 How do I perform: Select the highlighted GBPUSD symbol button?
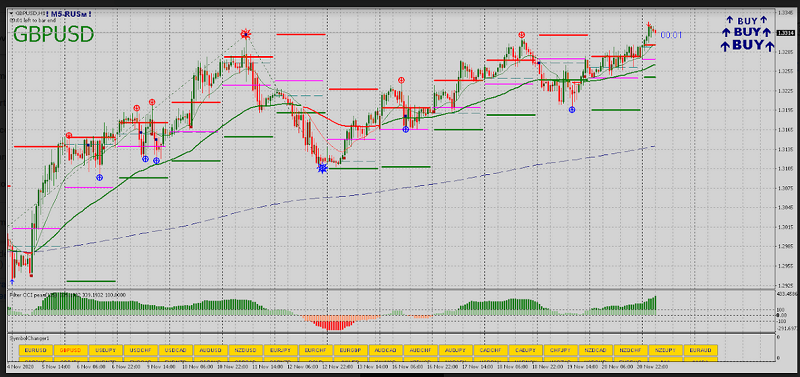[x=71, y=350]
